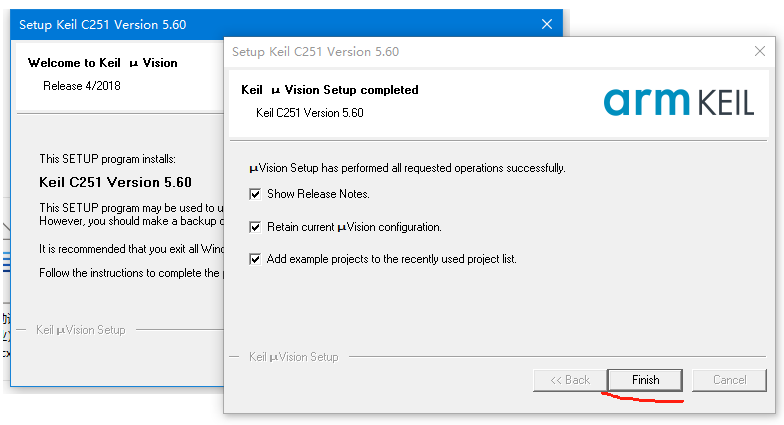Click background window title 'Setup Keil C251 Version 5.60'

tap(102, 24)
